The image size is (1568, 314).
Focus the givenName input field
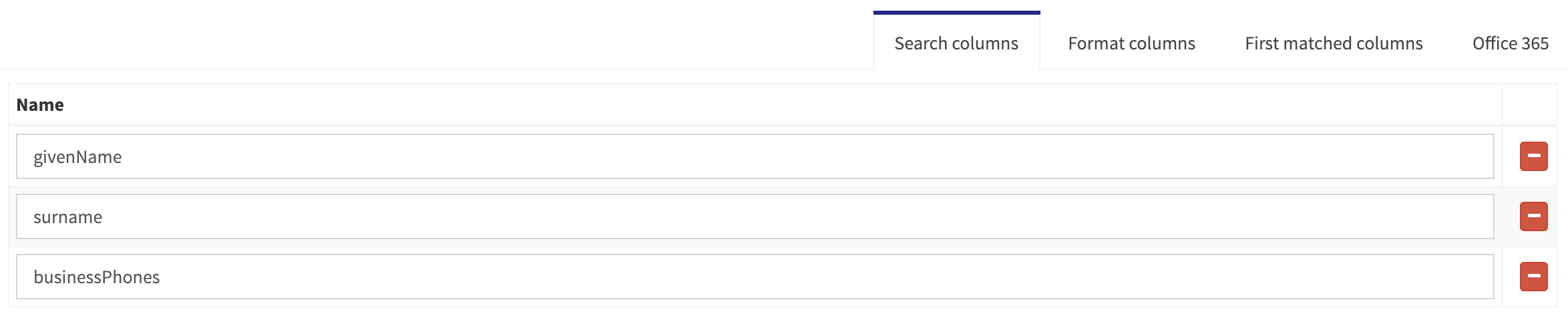pyautogui.click(x=755, y=156)
